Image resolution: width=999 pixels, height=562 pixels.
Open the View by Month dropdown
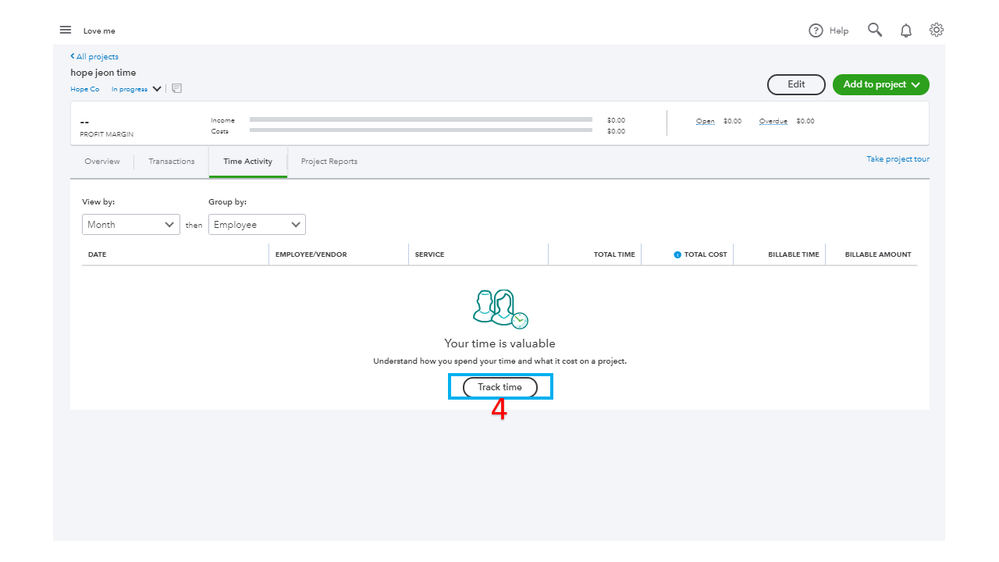coord(131,224)
